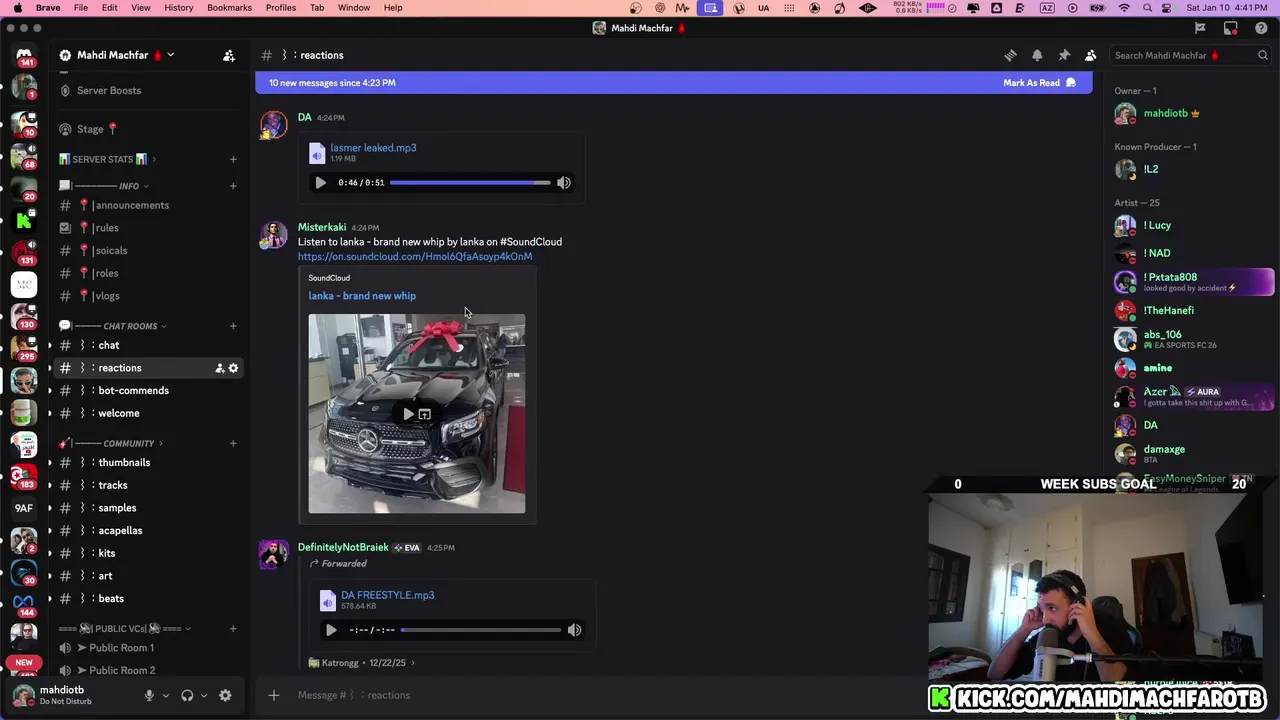Seek in lasmer leaked.mp3 progress bar
The image size is (1280, 720).
click(x=470, y=183)
